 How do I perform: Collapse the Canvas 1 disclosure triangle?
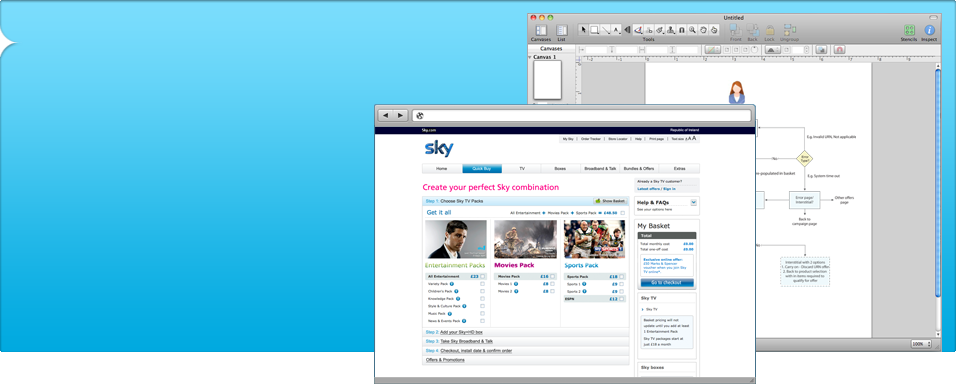click(x=530, y=57)
